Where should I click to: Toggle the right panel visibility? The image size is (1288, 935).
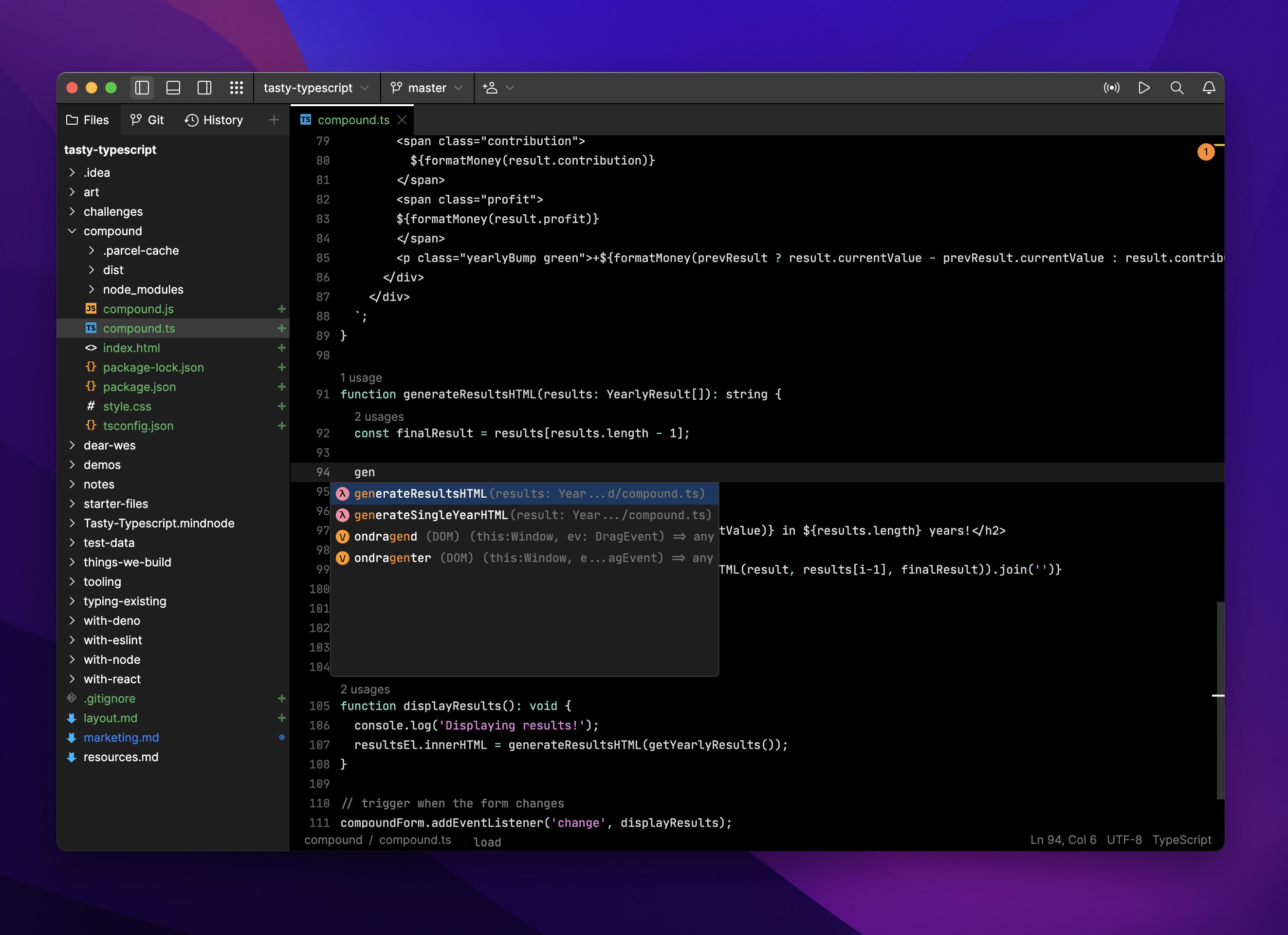click(204, 88)
